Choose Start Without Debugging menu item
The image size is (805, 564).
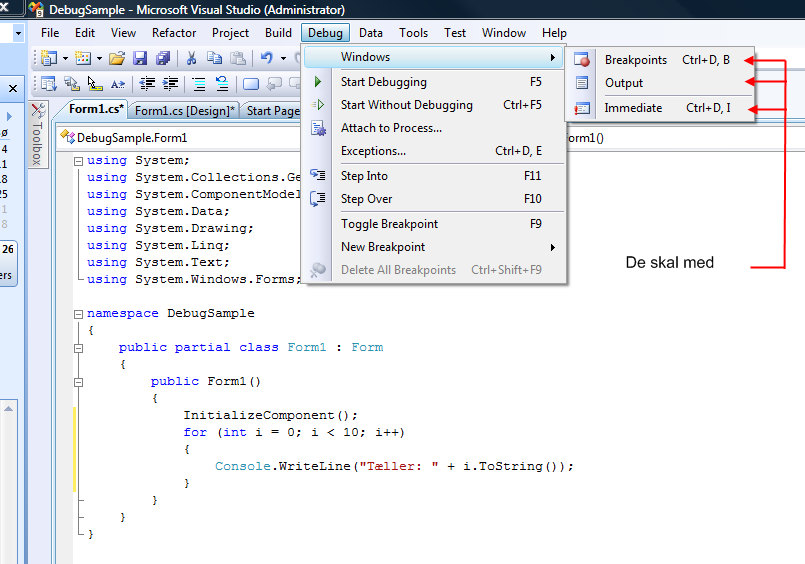click(x=433, y=105)
